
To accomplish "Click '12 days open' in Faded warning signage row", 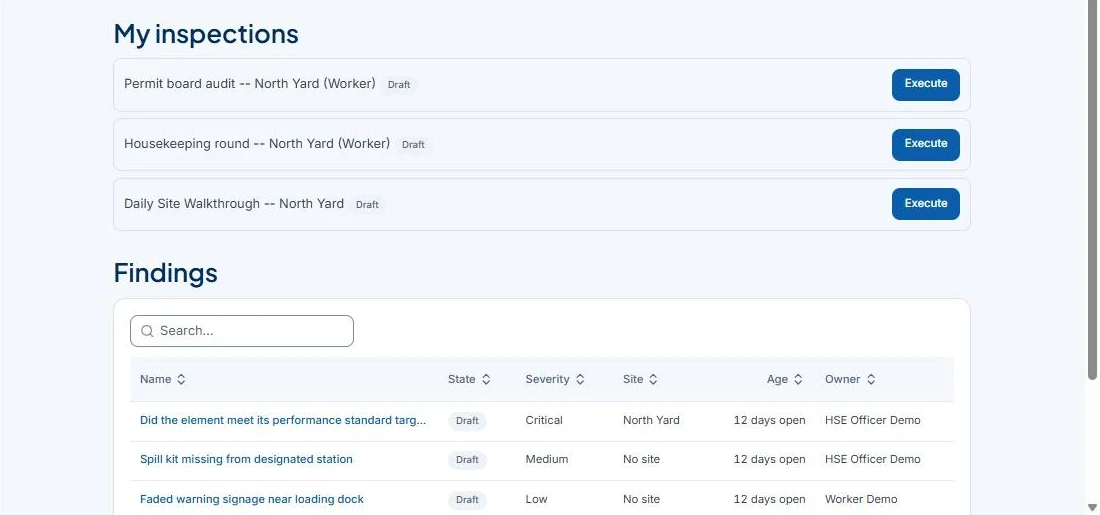I will pos(769,499).
